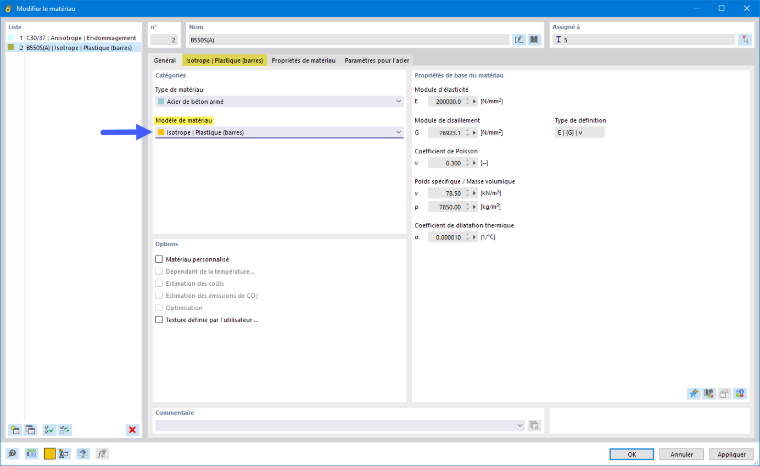This screenshot has height=466, width=760.
Task: Click the spinner on Poisson coefficient 0.300
Action: tap(468, 163)
